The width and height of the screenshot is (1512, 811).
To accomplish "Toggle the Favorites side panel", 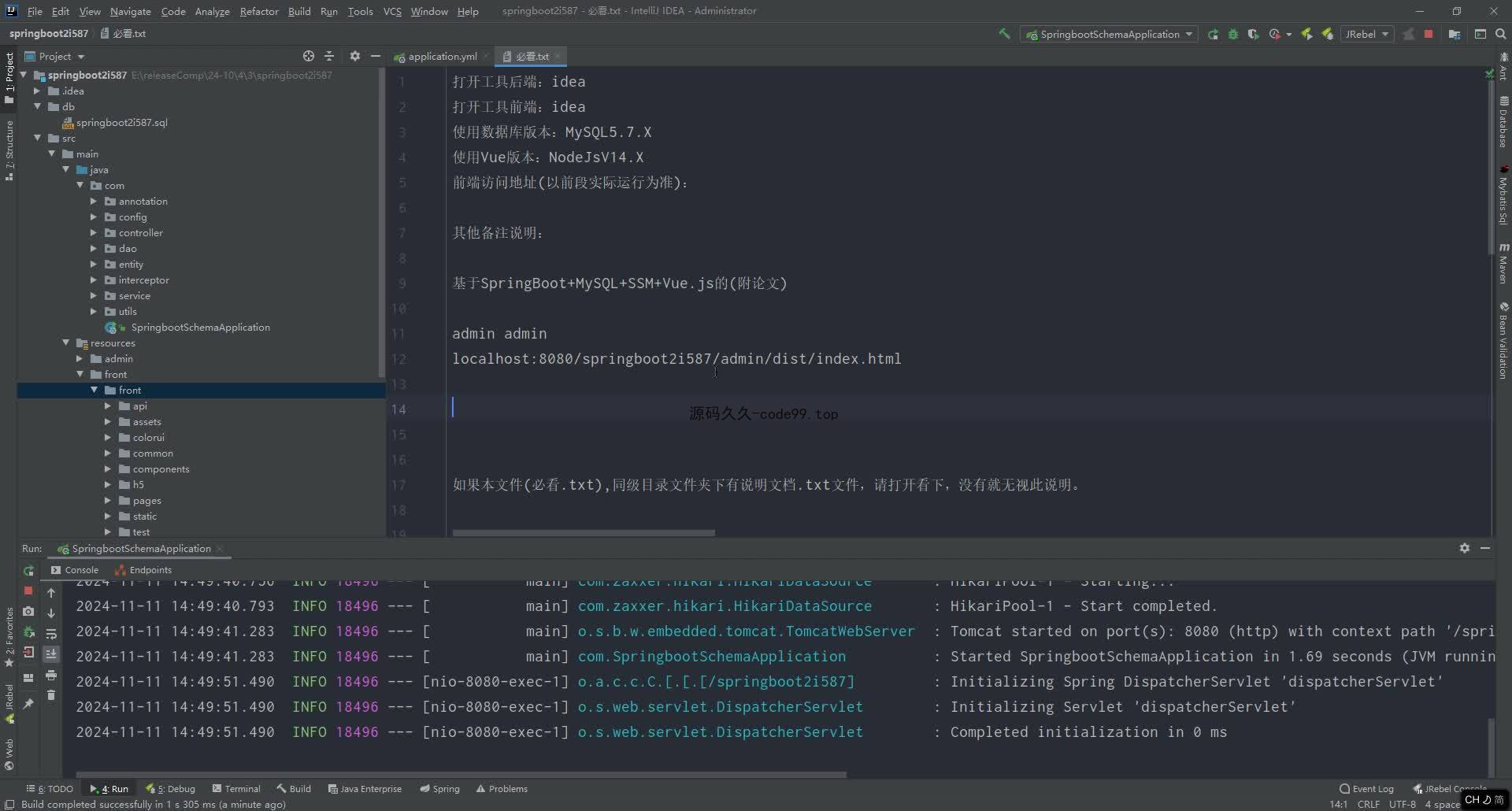I will click(9, 636).
